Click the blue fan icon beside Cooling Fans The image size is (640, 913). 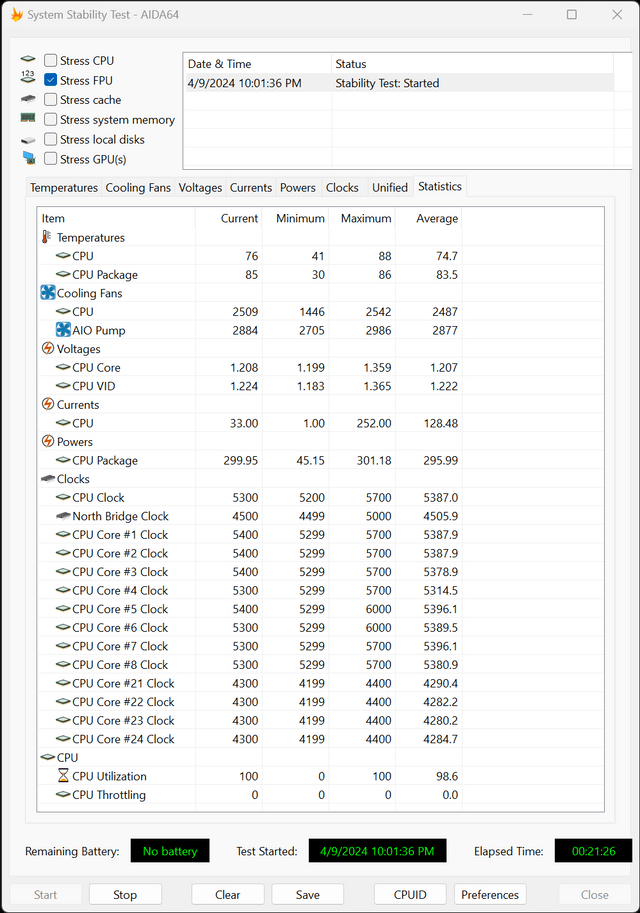(x=48, y=293)
